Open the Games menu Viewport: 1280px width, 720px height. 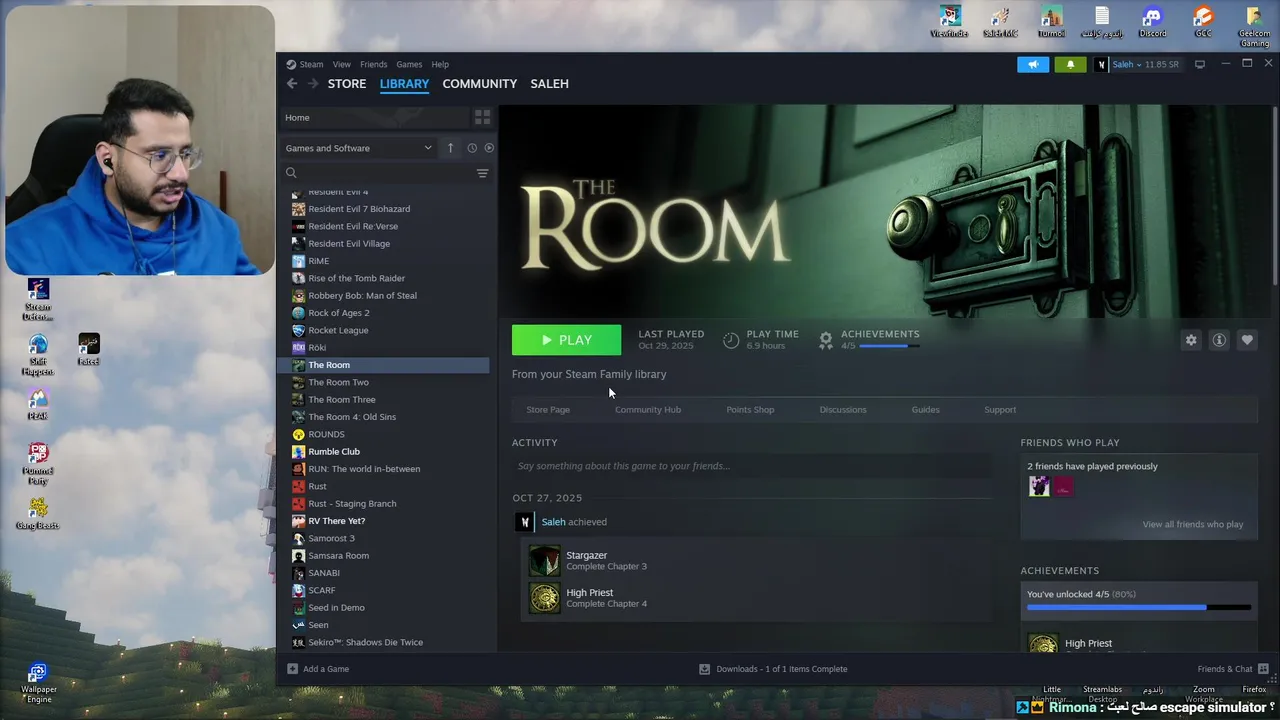[409, 64]
